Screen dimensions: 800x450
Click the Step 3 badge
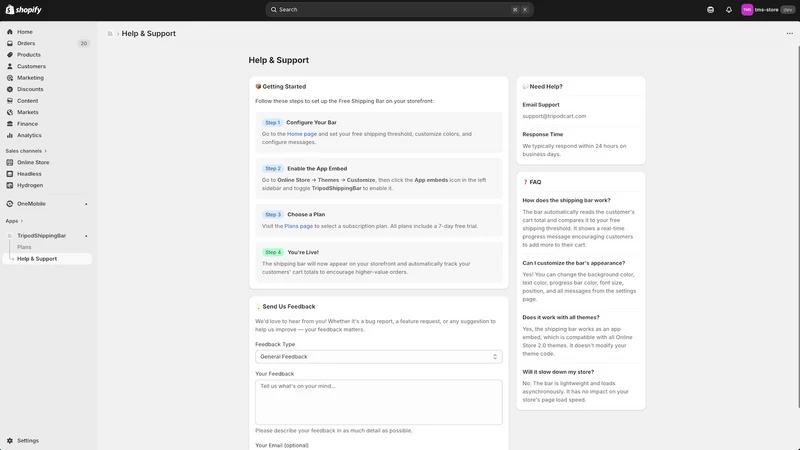coord(272,215)
